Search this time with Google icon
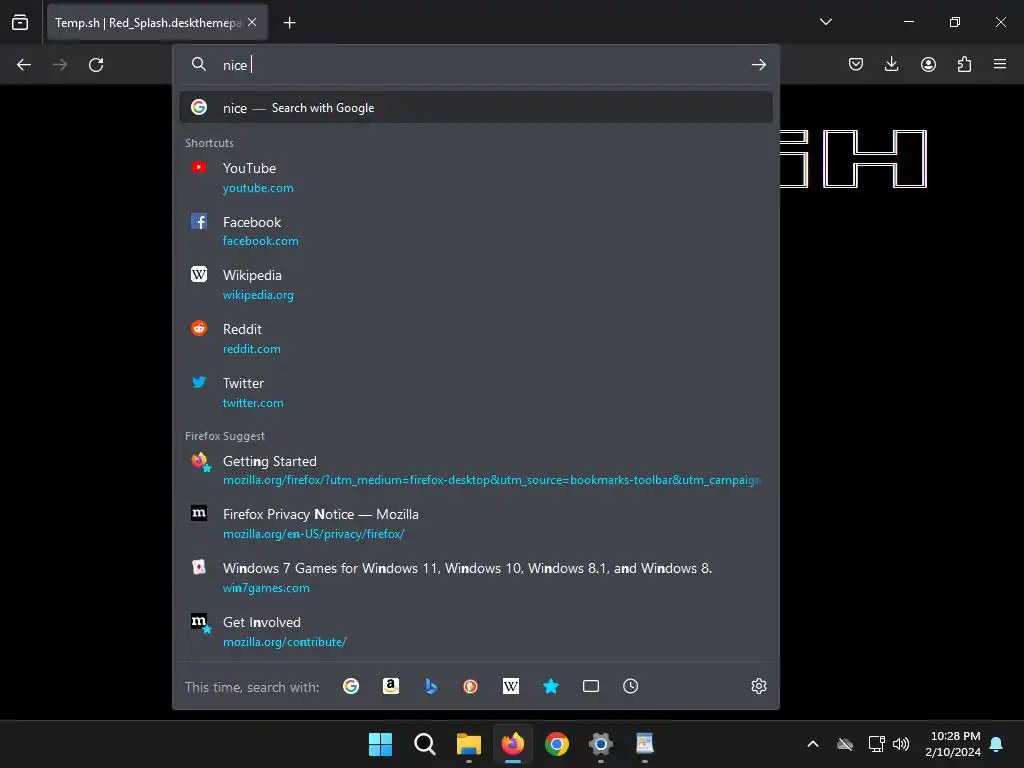The image size is (1024, 768). click(351, 686)
